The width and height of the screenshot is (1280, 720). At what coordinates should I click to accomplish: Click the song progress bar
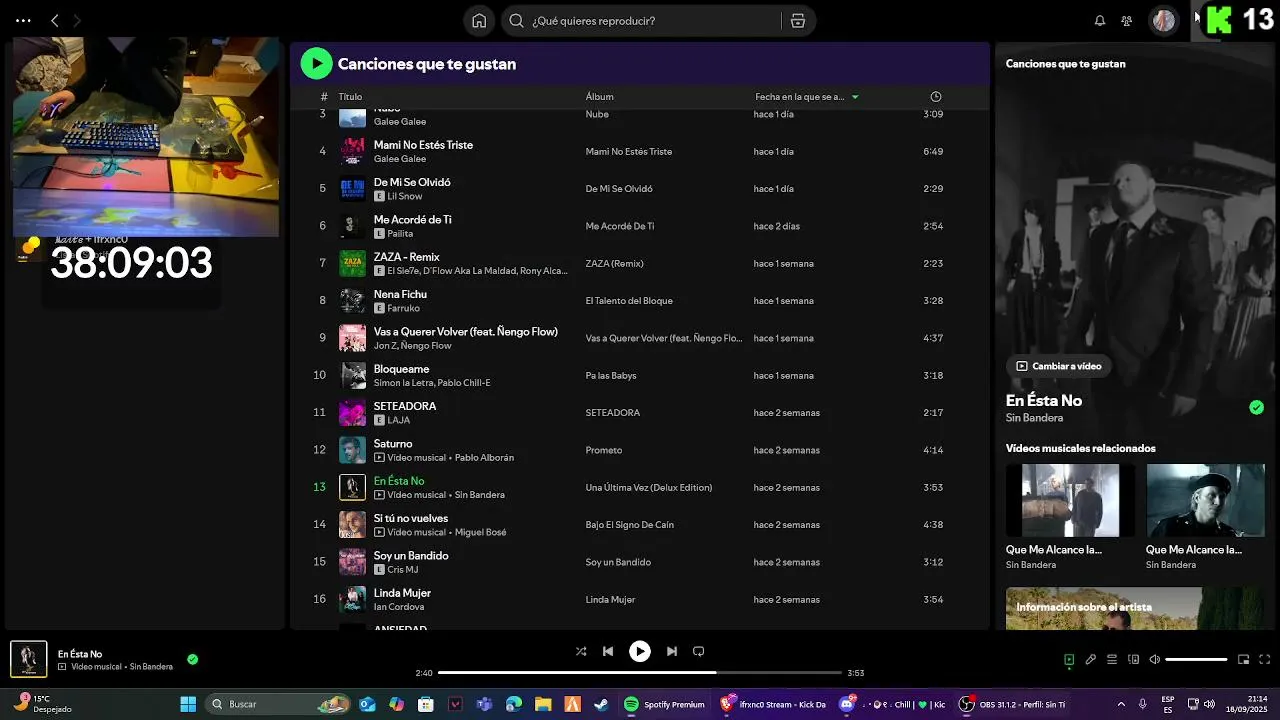(x=640, y=673)
